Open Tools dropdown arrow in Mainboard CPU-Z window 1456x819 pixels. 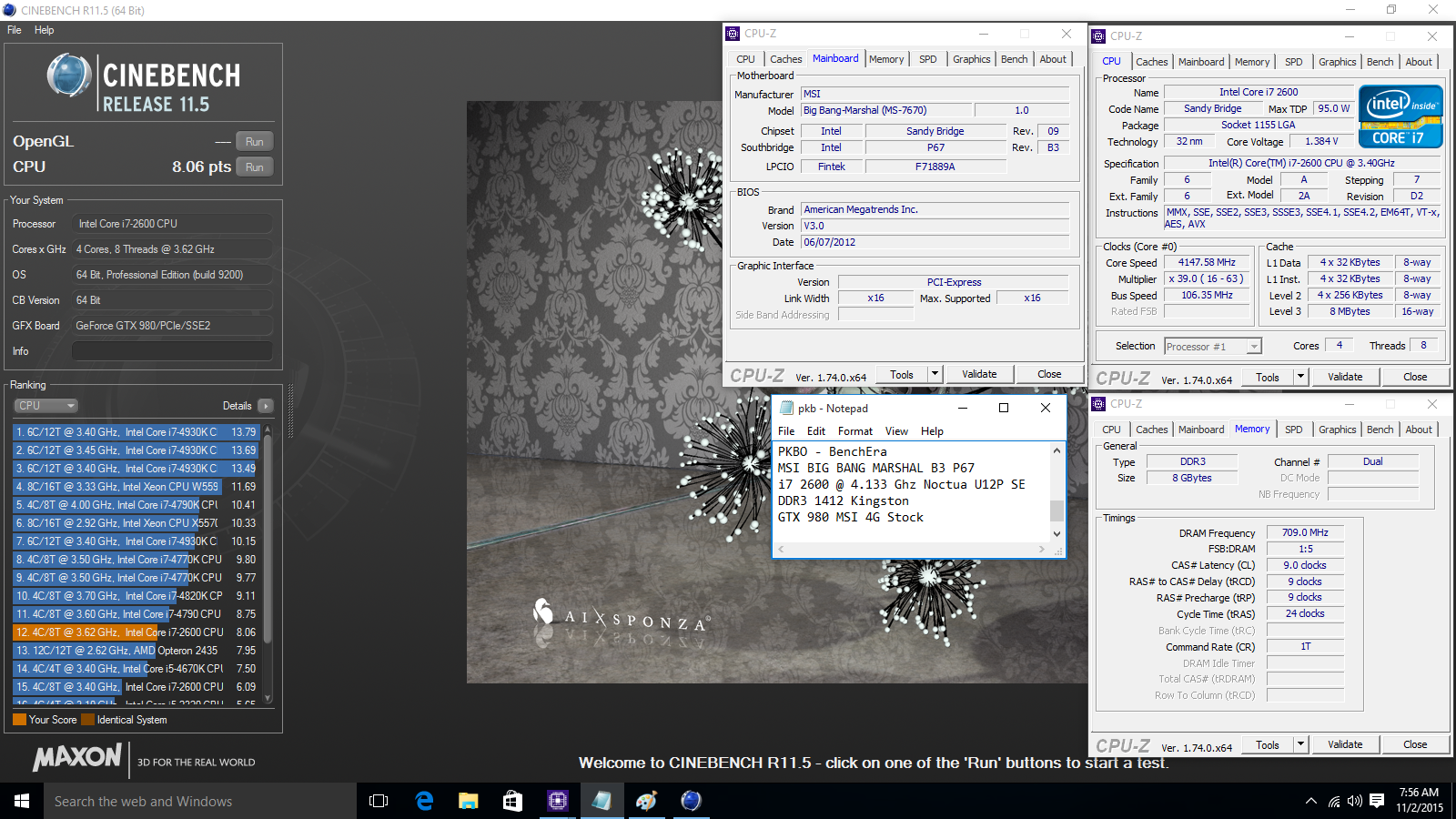coord(935,374)
